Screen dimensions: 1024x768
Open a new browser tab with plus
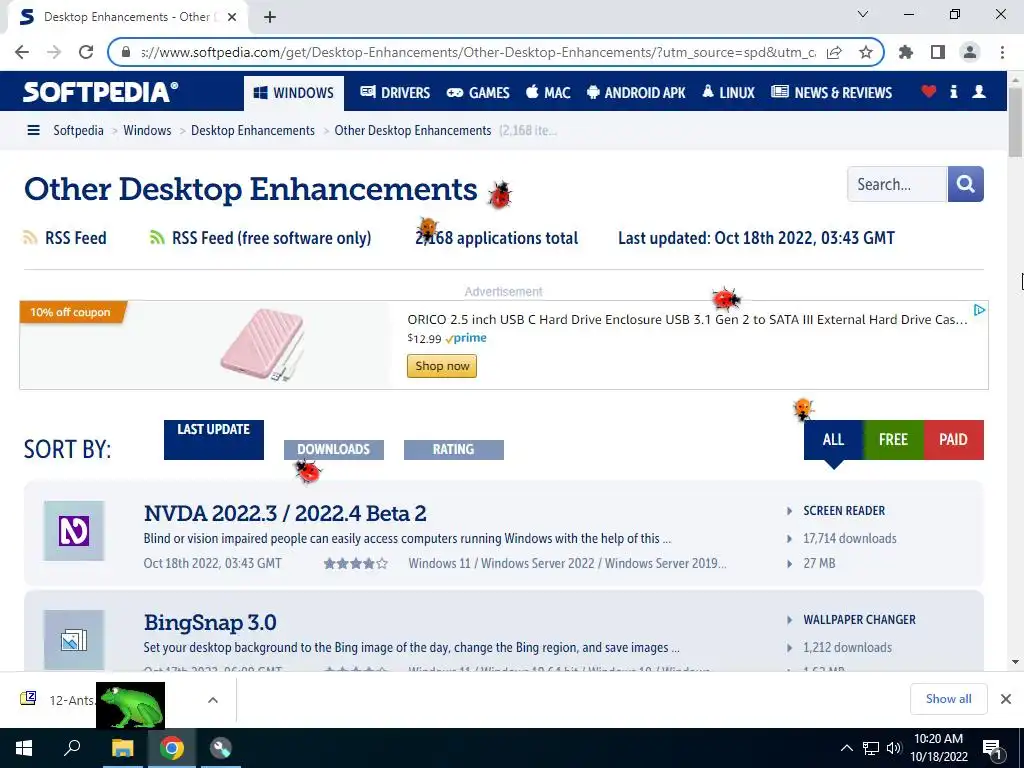click(x=270, y=17)
